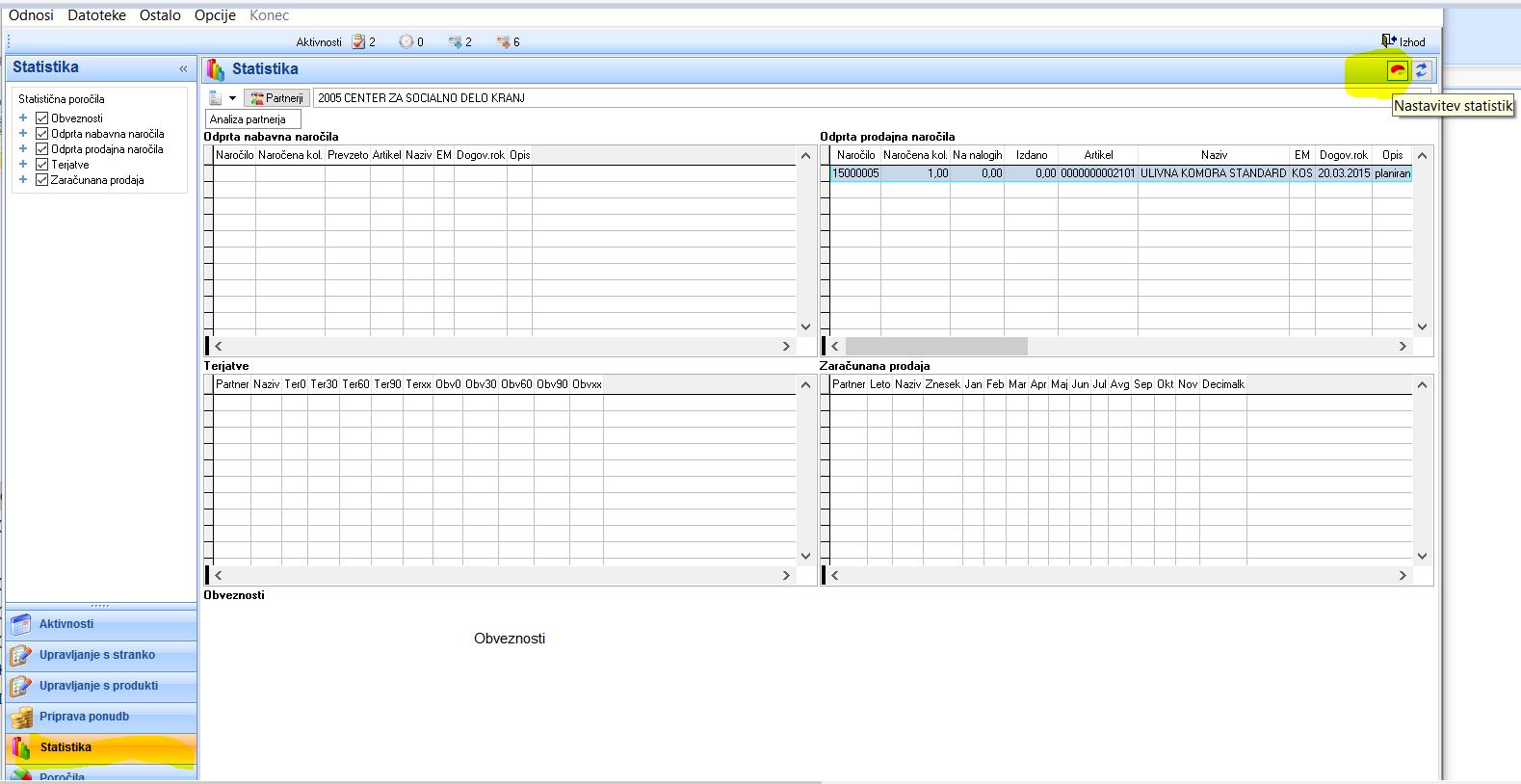Expand the Terjatve tree node
Viewport: 1521px width, 784px height.
coord(23,165)
